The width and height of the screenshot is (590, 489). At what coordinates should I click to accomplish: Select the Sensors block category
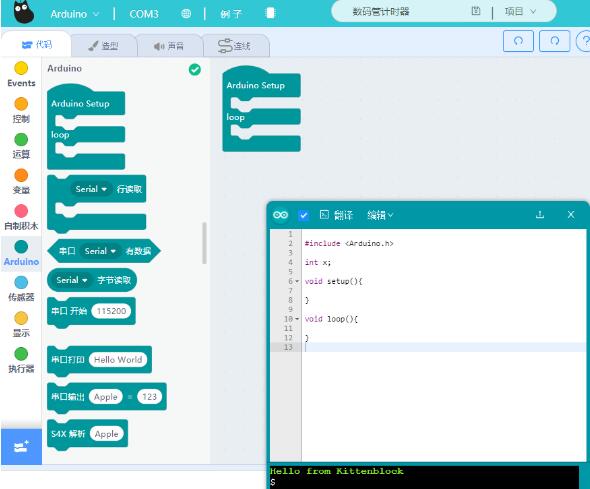coord(21,289)
